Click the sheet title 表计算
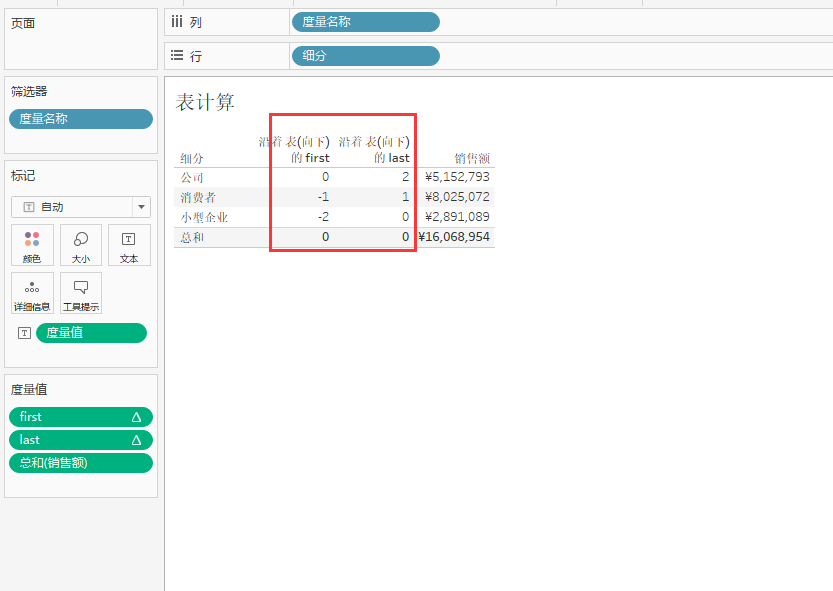Image resolution: width=833 pixels, height=591 pixels. coord(205,102)
